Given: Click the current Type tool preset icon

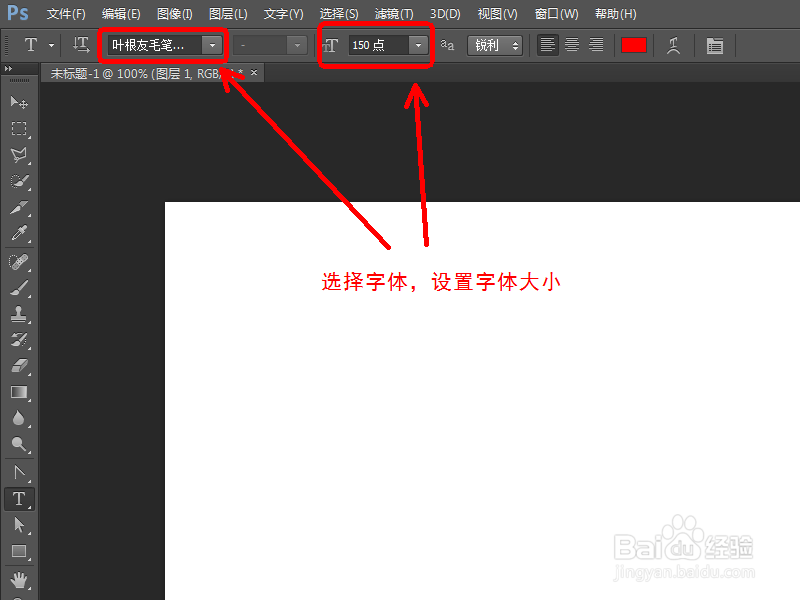Looking at the screenshot, I should coord(31,45).
